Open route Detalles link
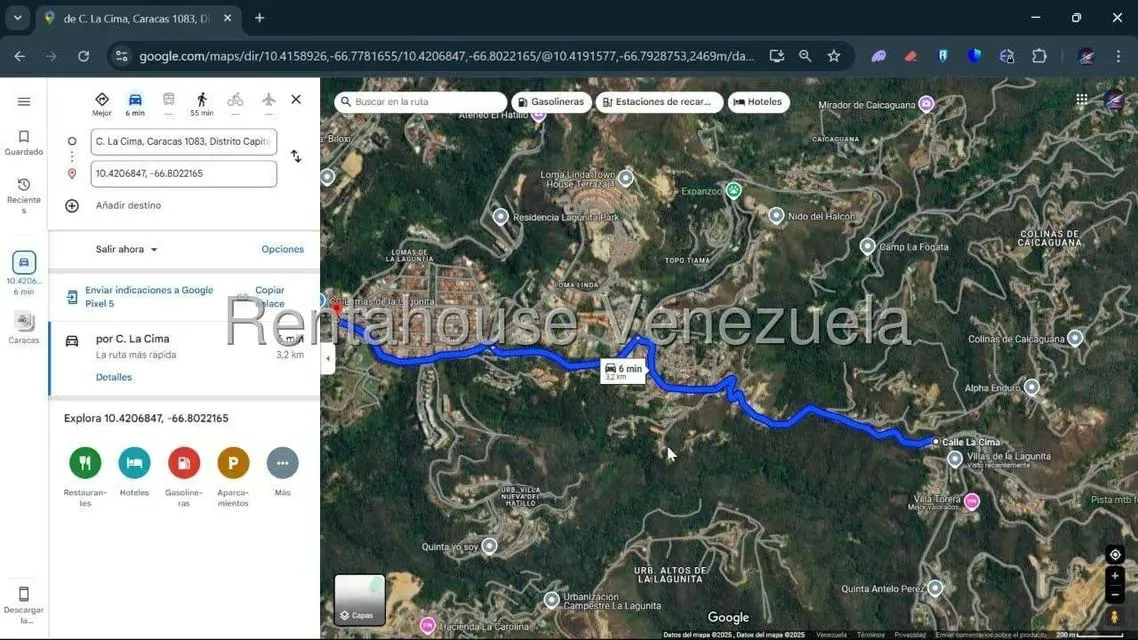1138x640 pixels. pyautogui.click(x=114, y=377)
